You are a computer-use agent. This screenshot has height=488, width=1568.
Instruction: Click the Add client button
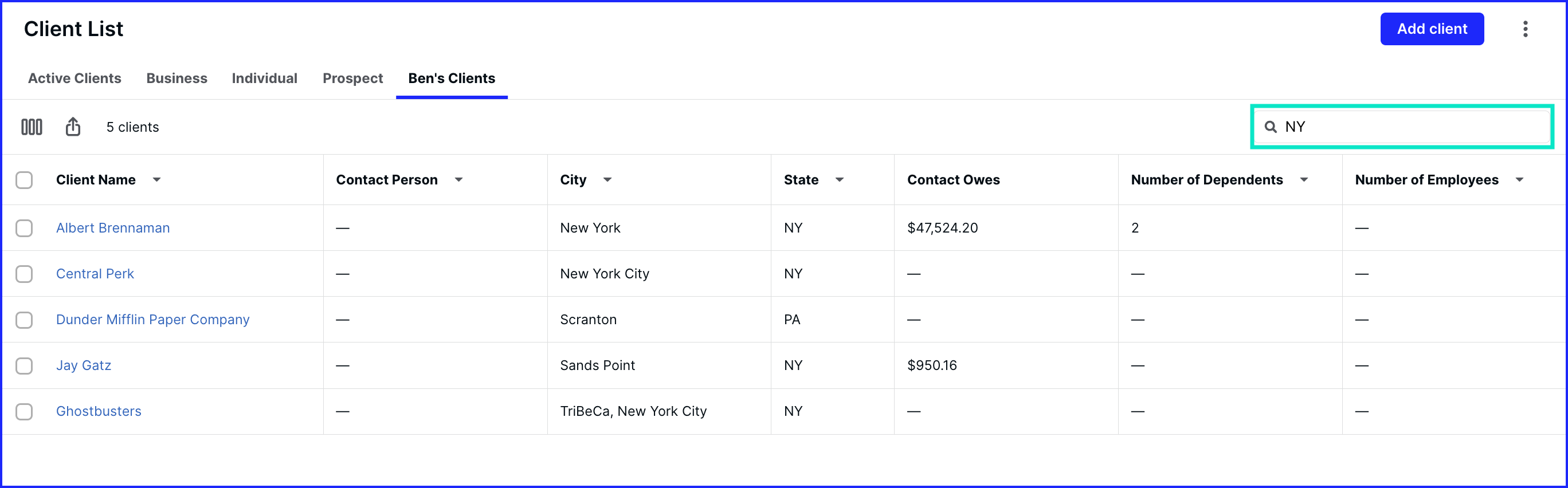click(x=1432, y=29)
